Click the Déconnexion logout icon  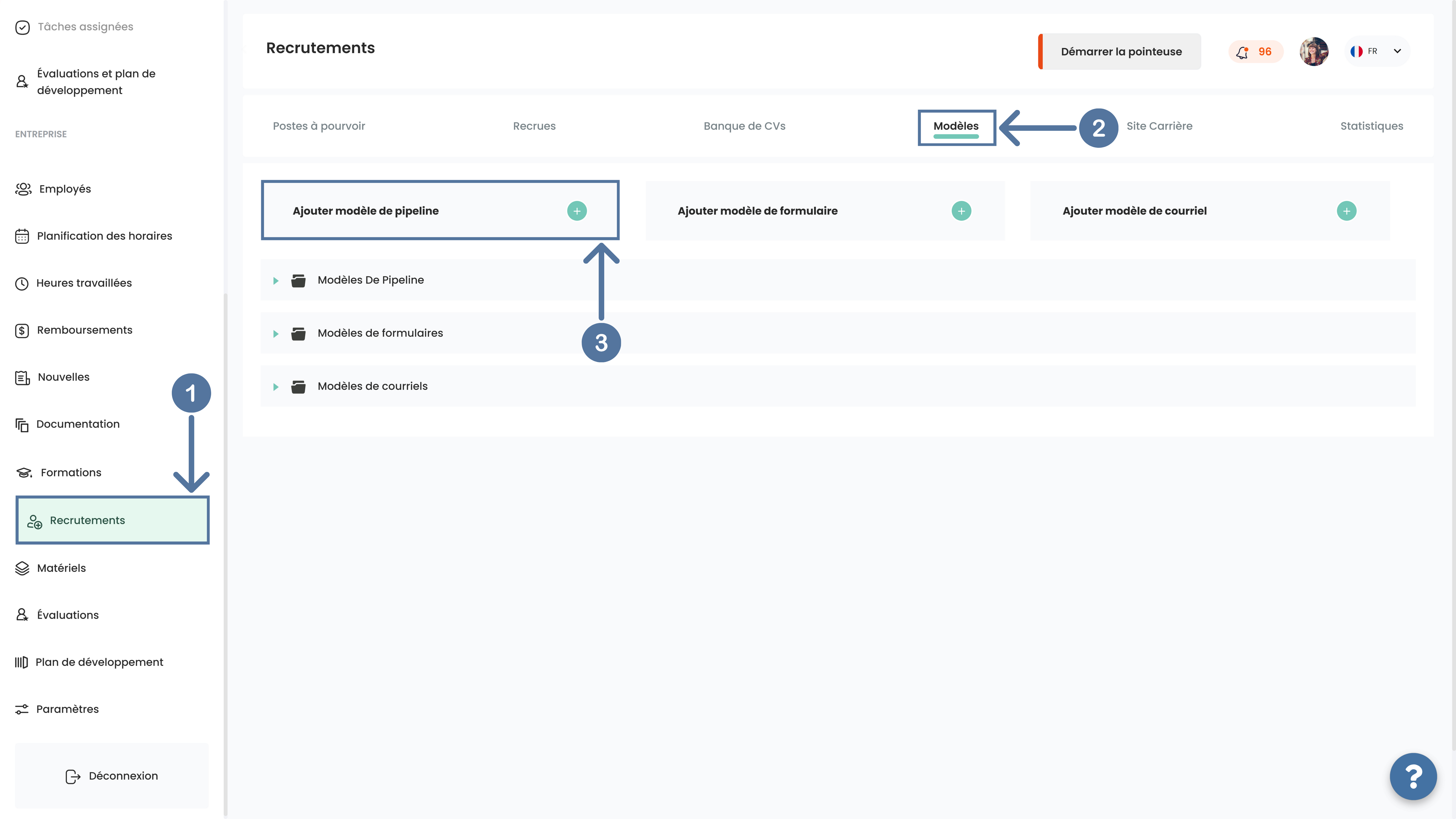pos(73,777)
